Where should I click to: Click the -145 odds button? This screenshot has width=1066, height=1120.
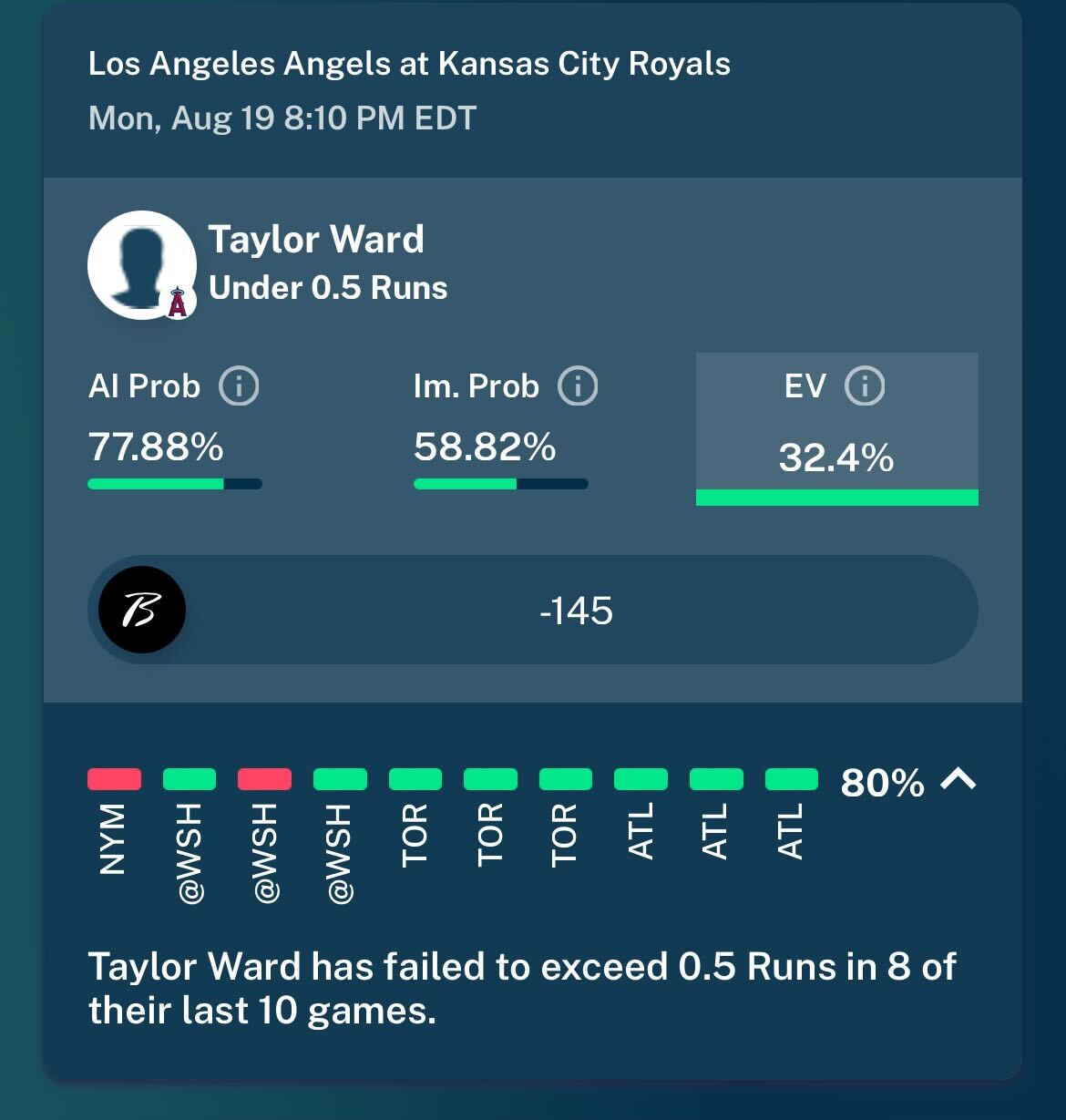533,610
